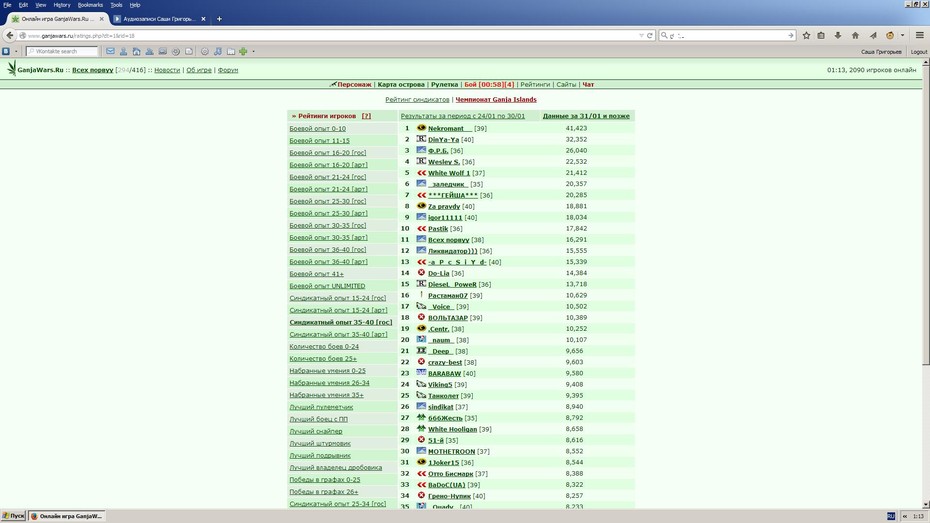The width and height of the screenshot is (930, 523).
Task: Select Боевой опыт 0-10 rating category
Action: coord(317,129)
